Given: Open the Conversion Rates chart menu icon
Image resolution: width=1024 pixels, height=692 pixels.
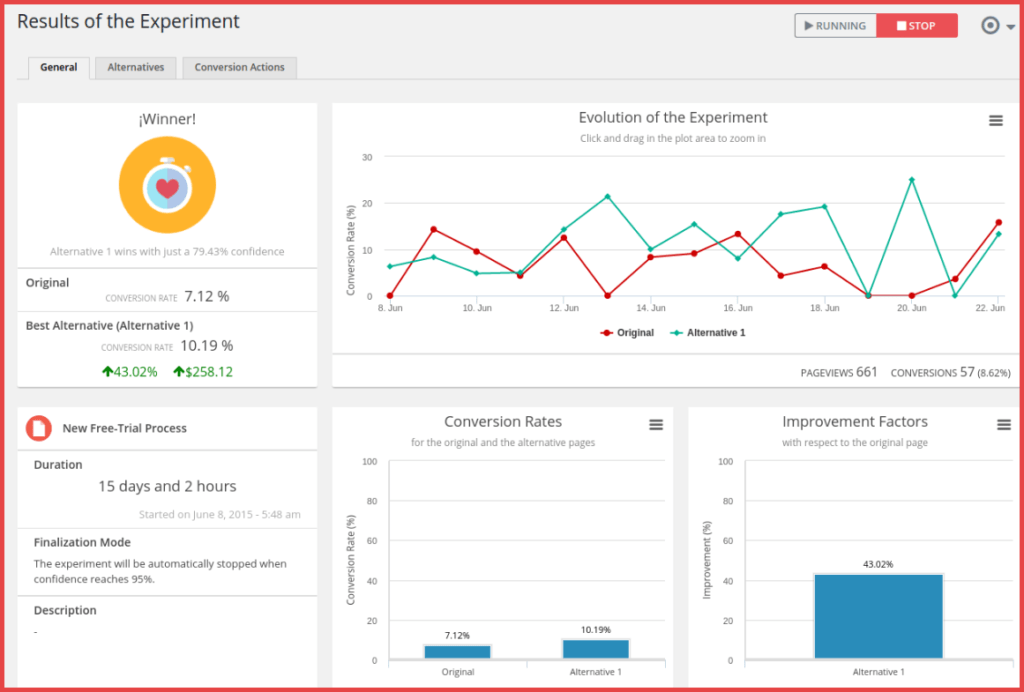Looking at the screenshot, I should coord(656,425).
